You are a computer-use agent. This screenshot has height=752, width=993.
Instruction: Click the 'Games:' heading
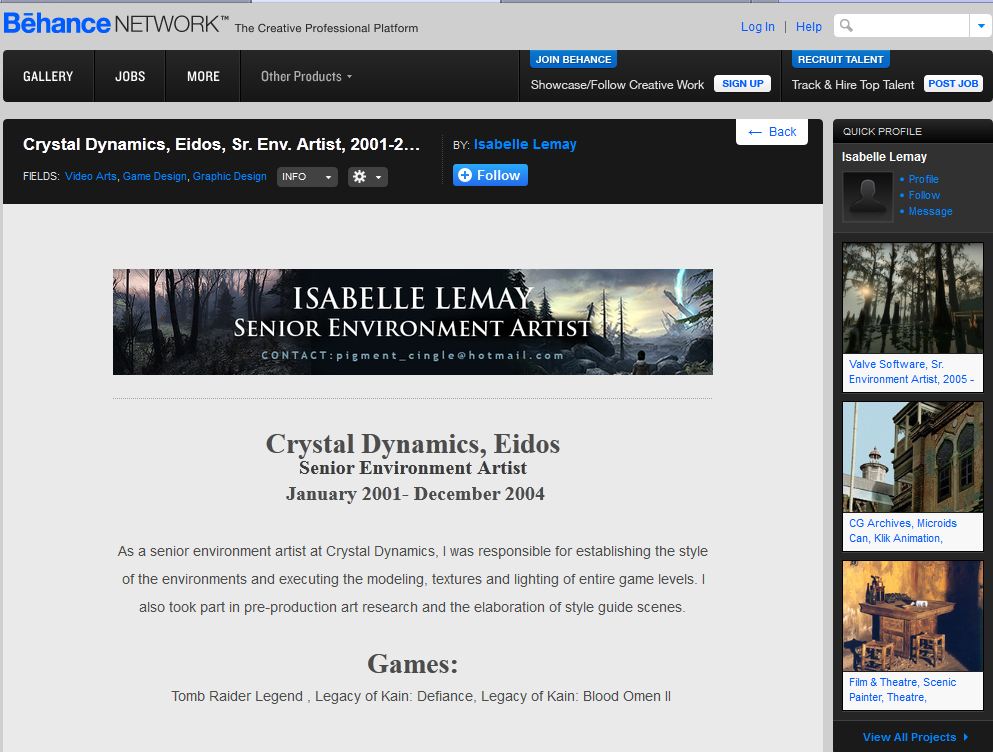[413, 664]
